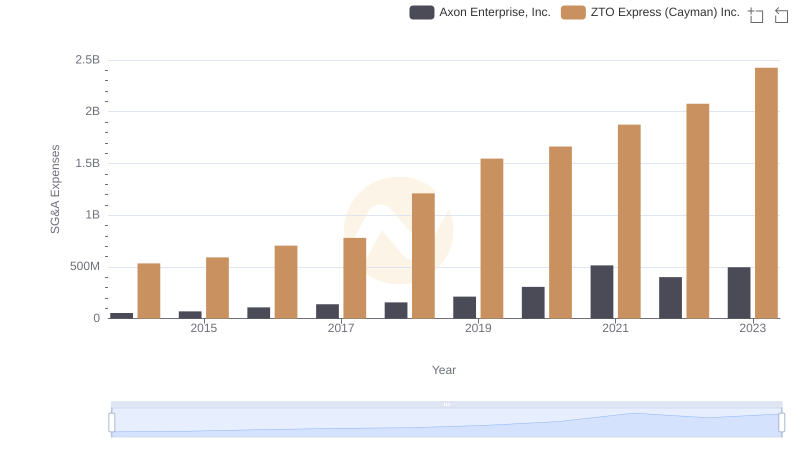Screen dimensions: 800x461
Task: Select the right range slider handle
Action: coord(782,423)
